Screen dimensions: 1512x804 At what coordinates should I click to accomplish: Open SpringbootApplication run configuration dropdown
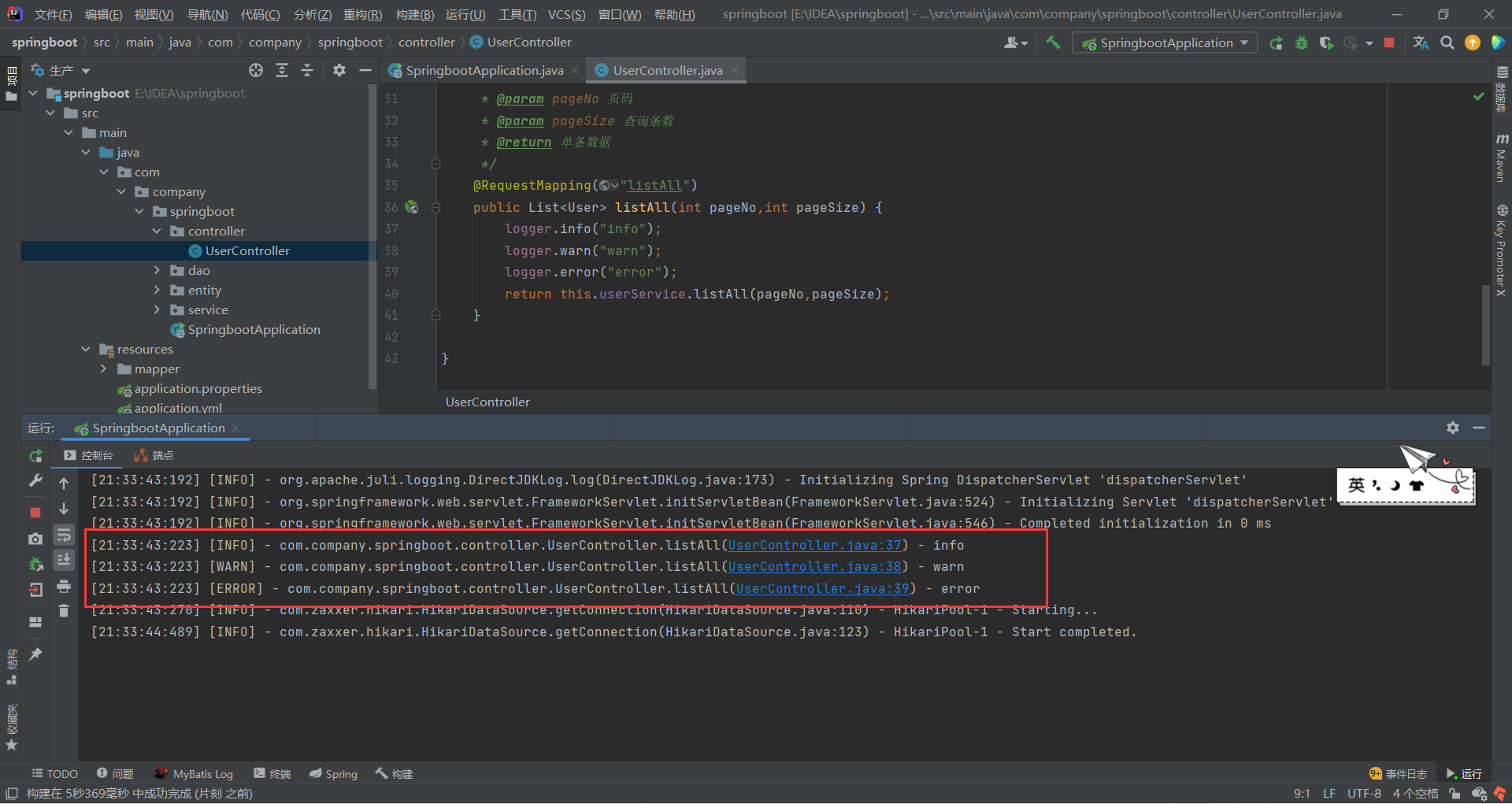(1165, 43)
